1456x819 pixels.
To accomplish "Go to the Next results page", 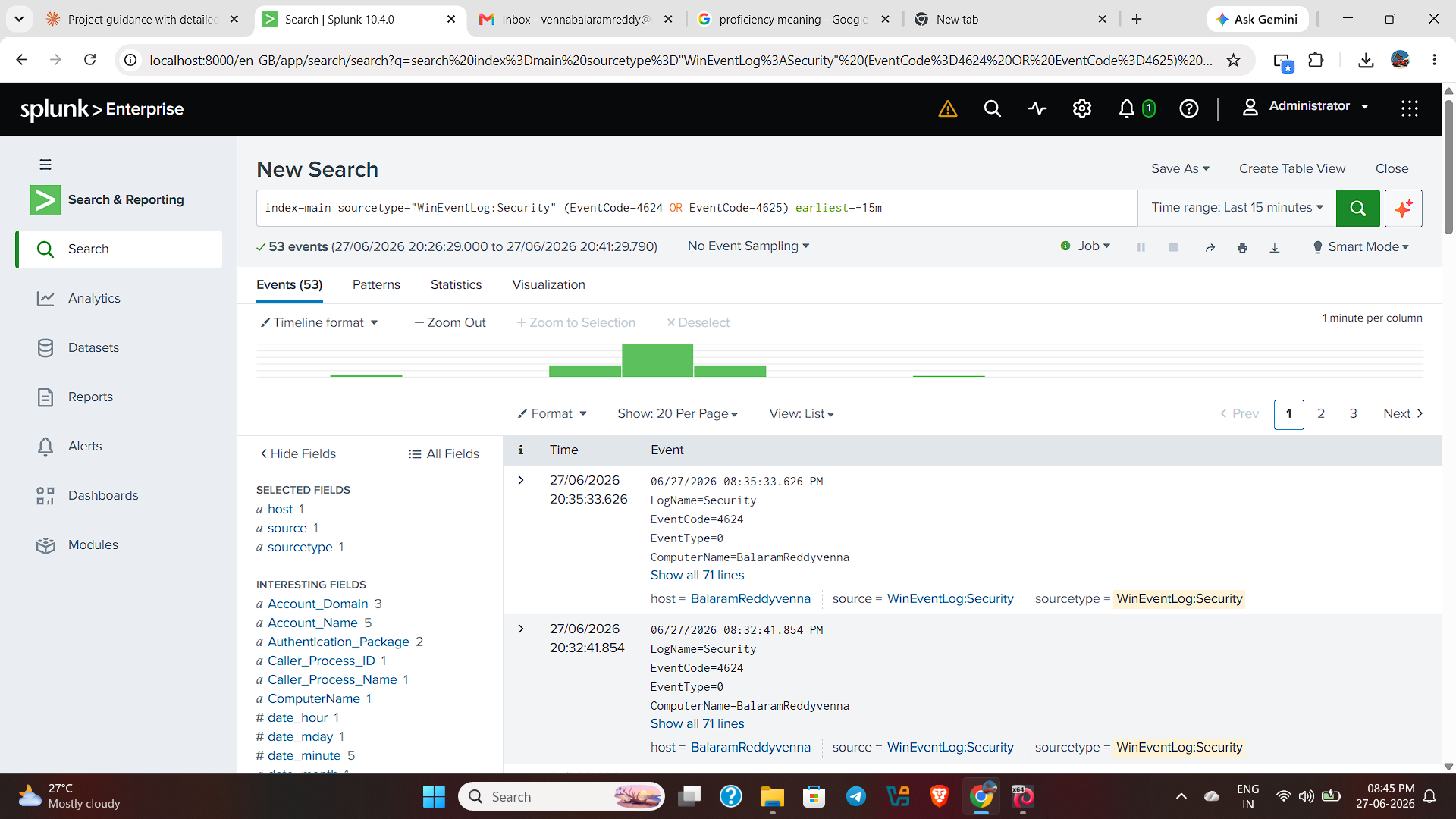I will coord(1402,413).
